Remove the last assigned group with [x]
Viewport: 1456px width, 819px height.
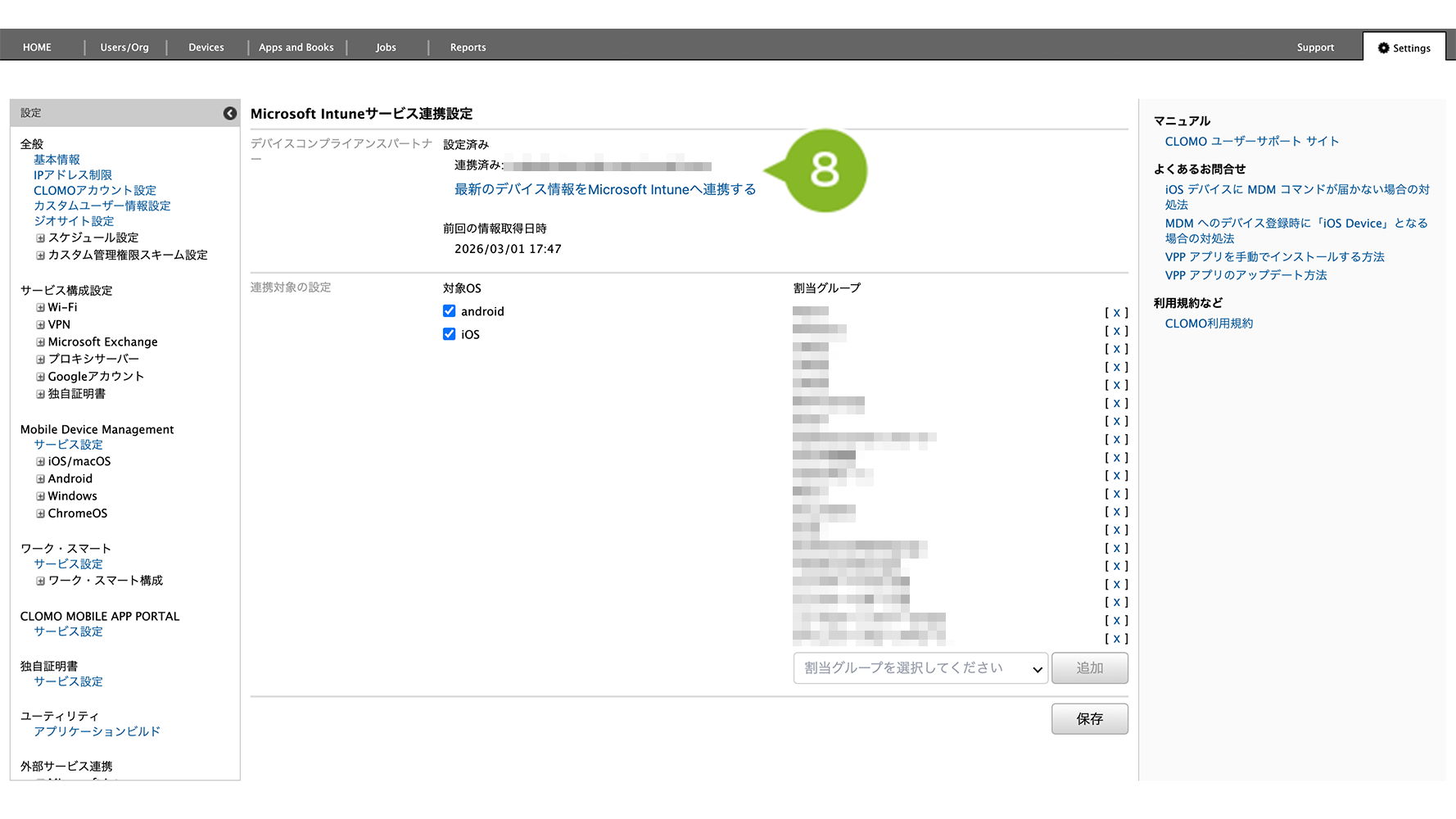(x=1116, y=638)
